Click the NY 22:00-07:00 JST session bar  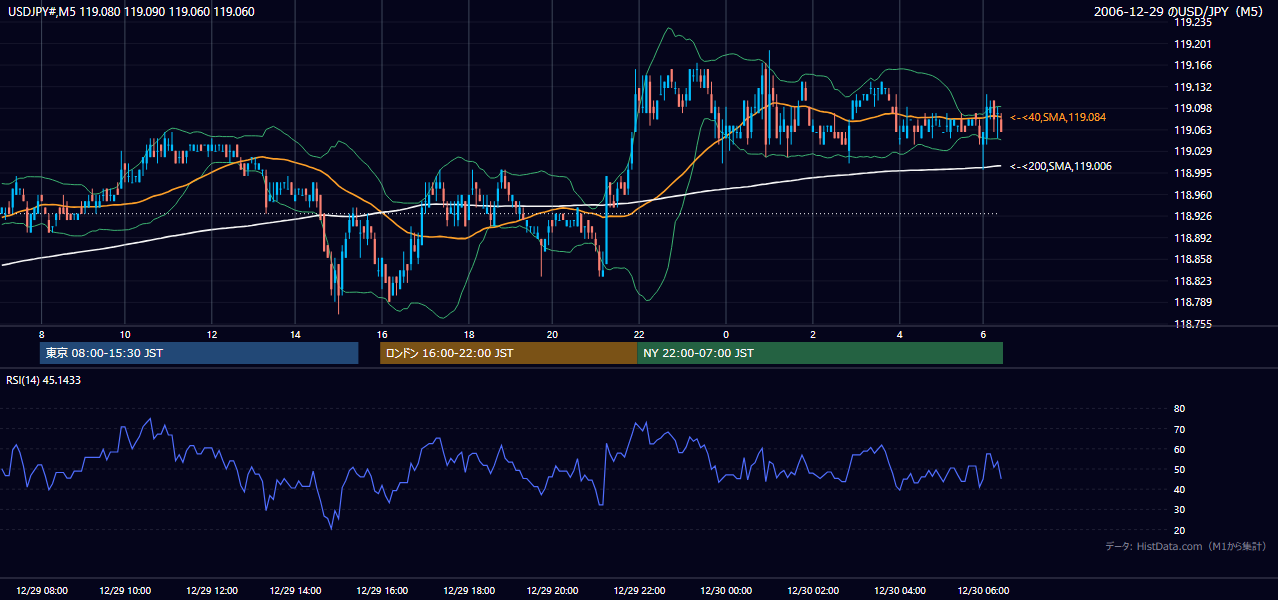[820, 353]
